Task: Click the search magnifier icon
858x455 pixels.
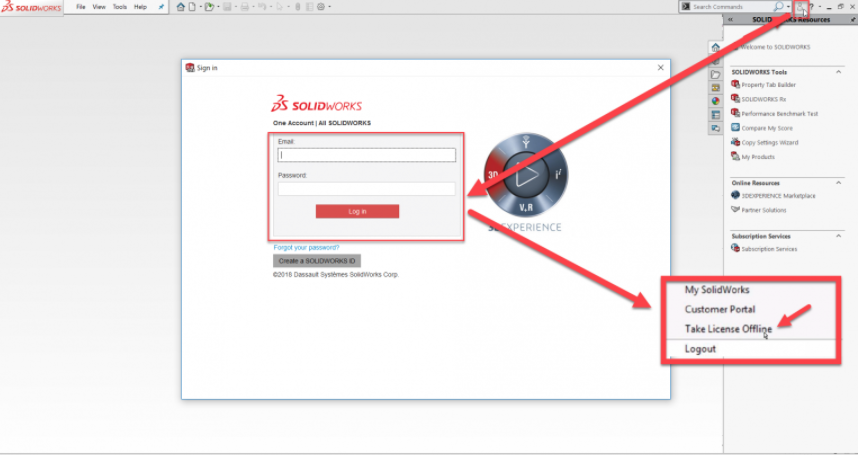Action: point(779,7)
